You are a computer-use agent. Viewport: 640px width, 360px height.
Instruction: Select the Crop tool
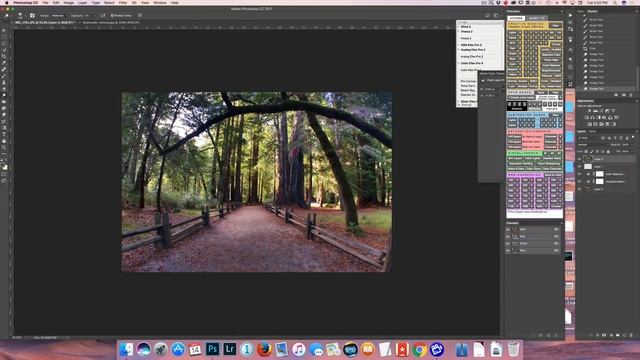[4, 56]
